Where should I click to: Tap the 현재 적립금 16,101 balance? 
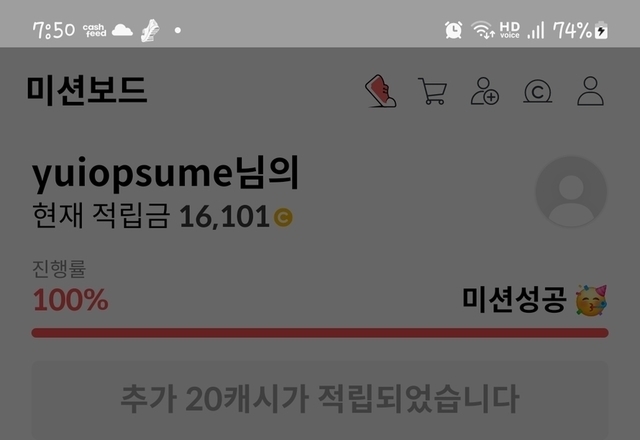pyautogui.click(x=162, y=216)
